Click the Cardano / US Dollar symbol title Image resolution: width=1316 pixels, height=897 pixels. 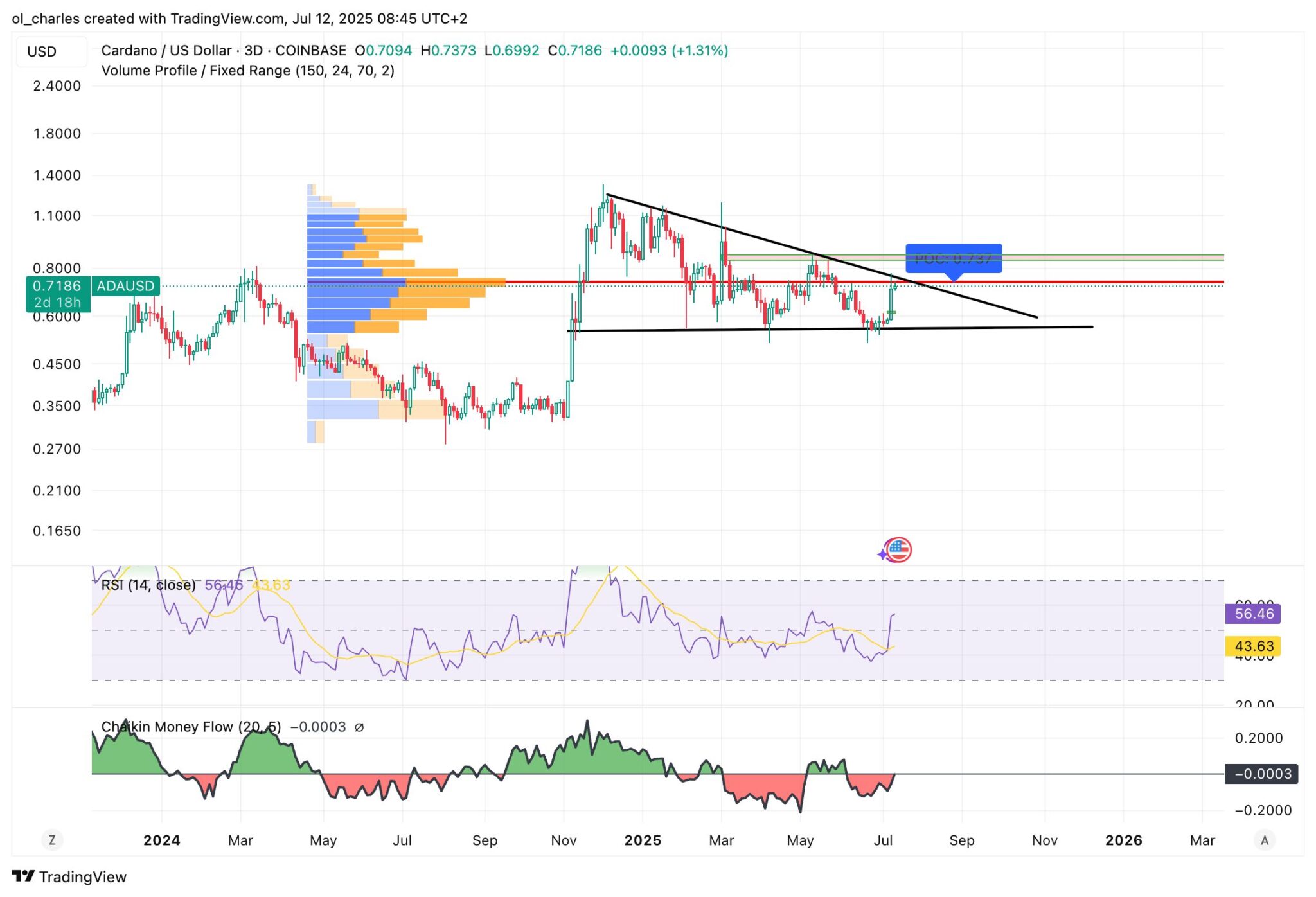(x=166, y=51)
